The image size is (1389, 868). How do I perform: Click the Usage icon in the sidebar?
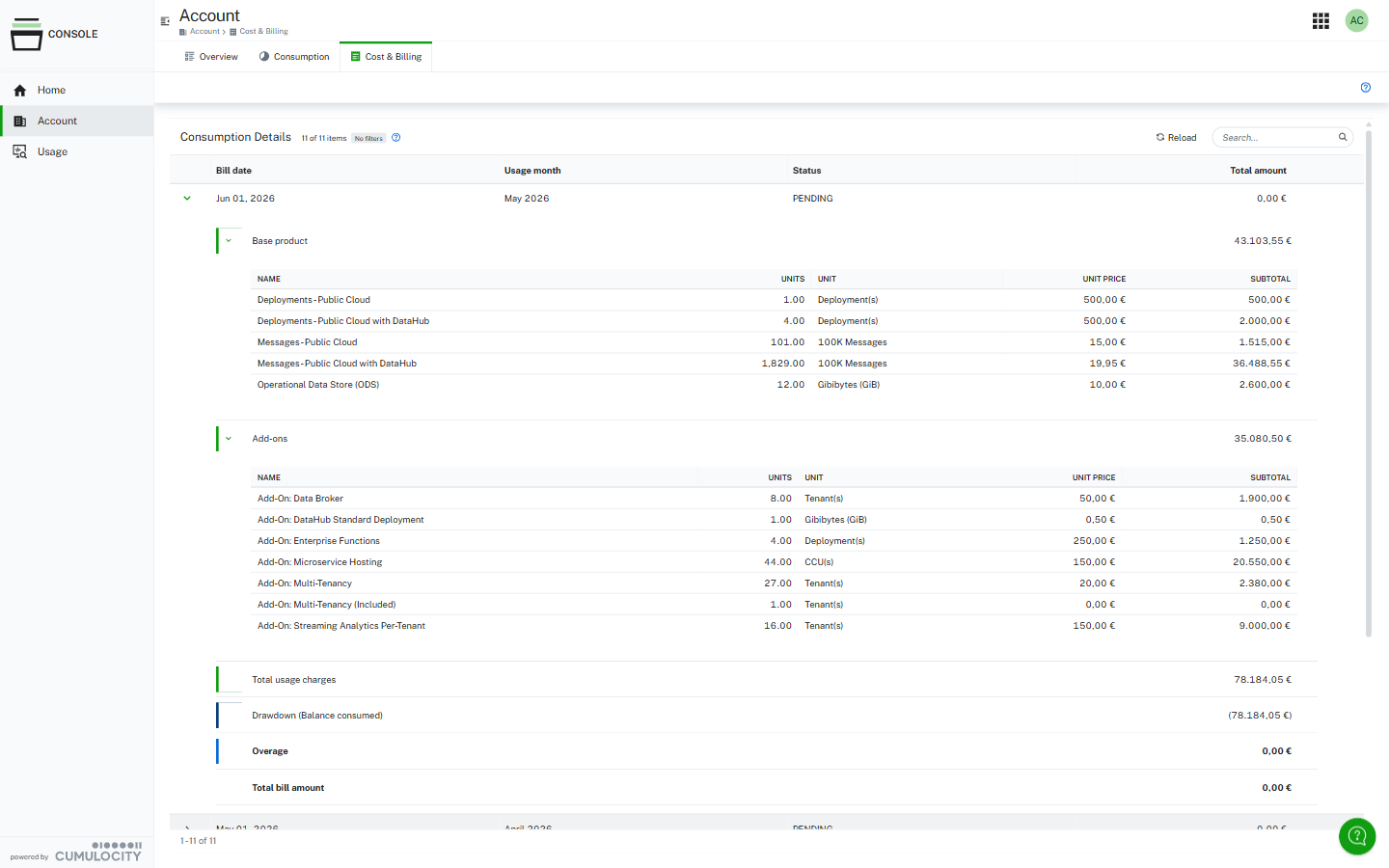click(20, 152)
